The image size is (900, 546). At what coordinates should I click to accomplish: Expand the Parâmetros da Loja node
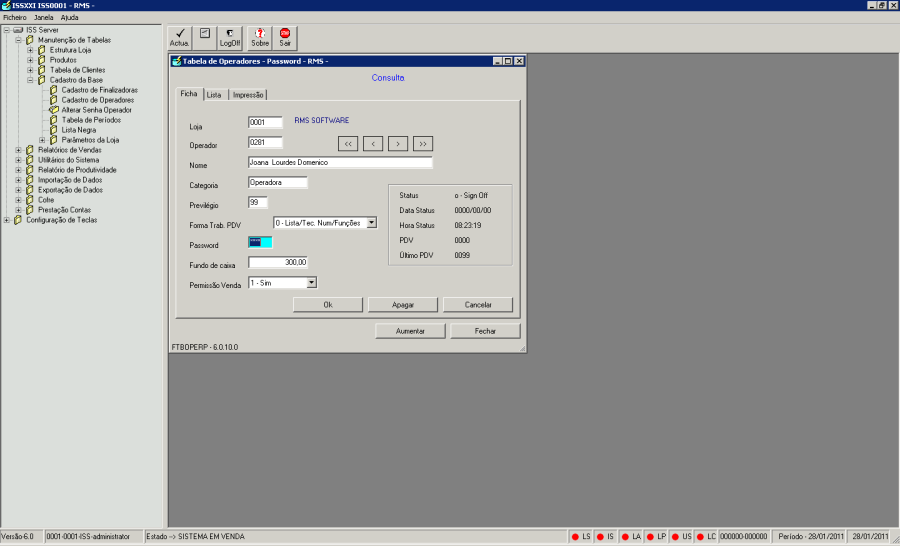click(42, 140)
